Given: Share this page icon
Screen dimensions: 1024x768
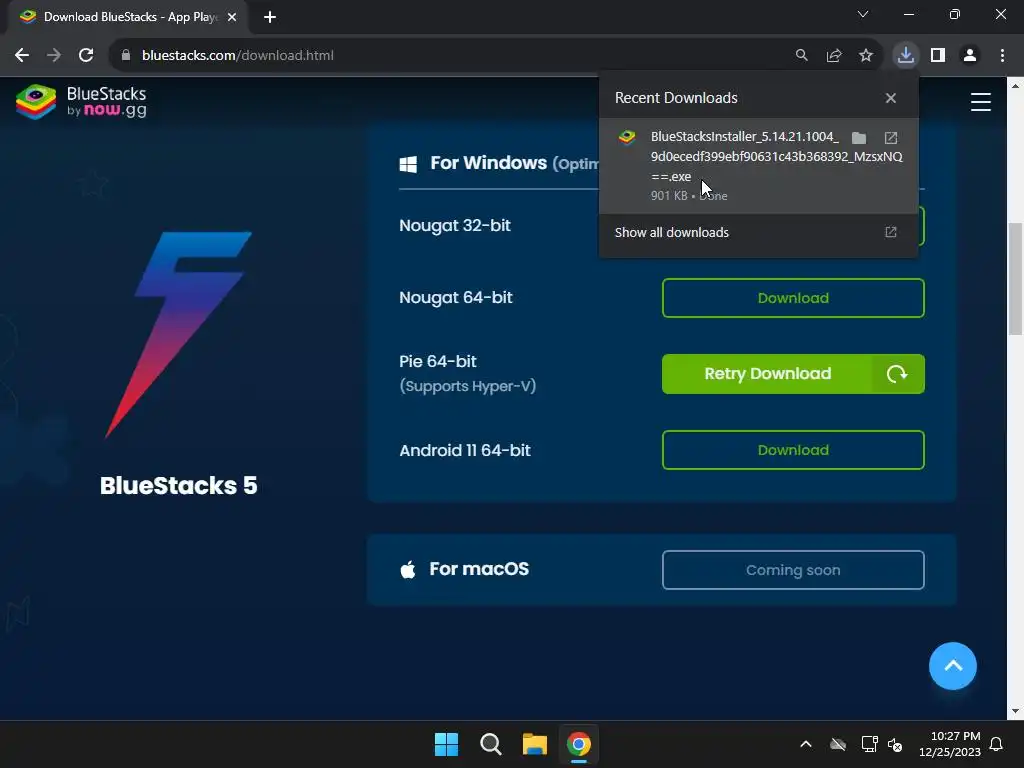Looking at the screenshot, I should [833, 56].
